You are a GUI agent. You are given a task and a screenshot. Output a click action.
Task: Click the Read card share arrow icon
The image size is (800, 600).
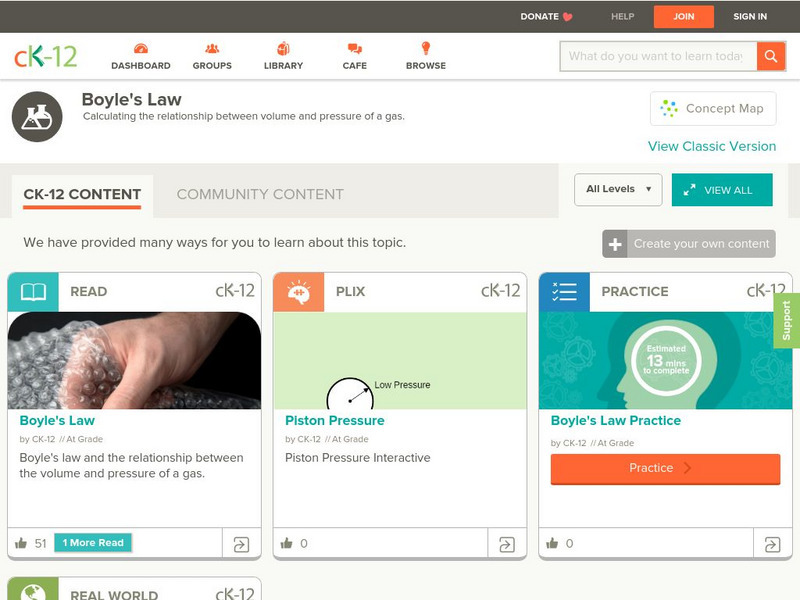click(241, 544)
